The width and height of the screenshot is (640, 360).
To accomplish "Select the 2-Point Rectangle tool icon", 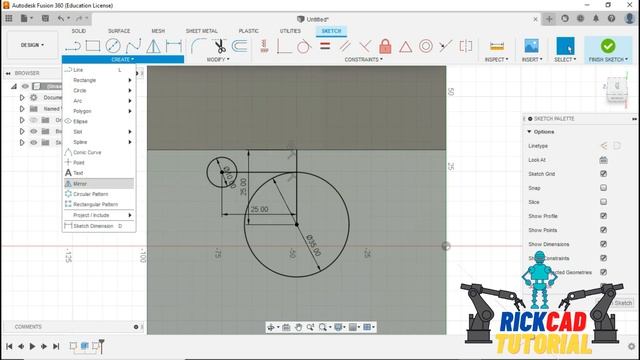I will pyautogui.click(x=93, y=46).
